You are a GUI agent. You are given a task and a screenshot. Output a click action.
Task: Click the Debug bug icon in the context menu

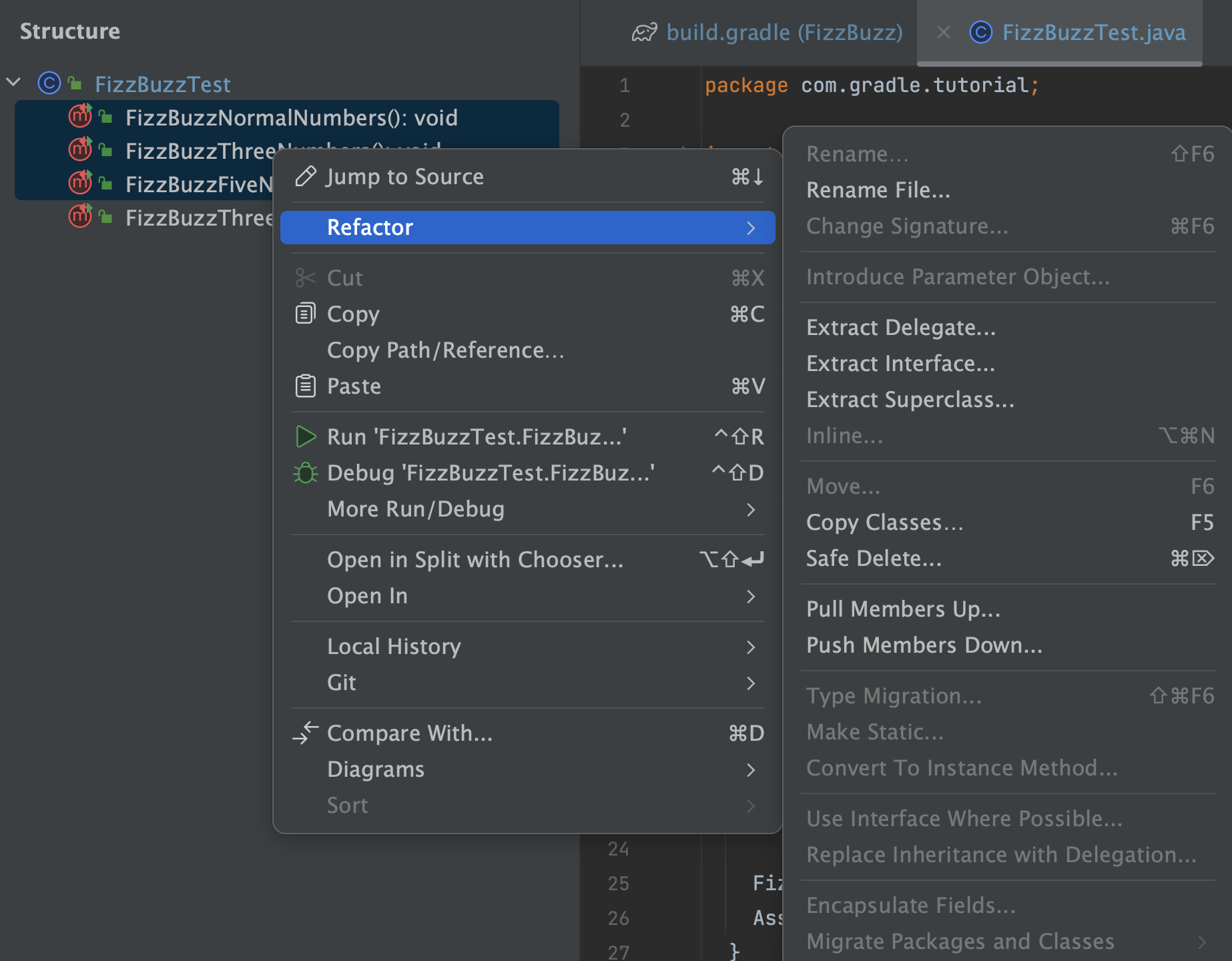[306, 473]
